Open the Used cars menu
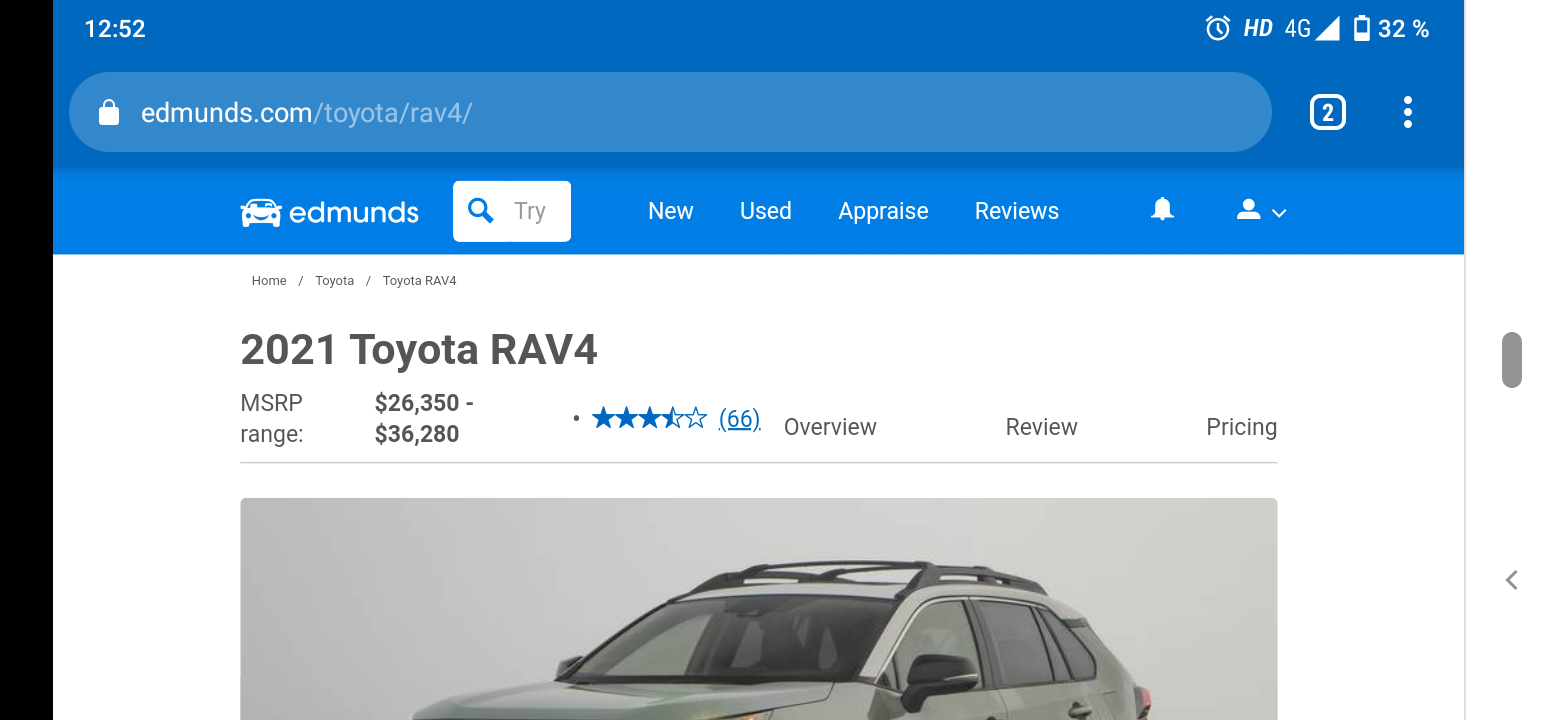This screenshot has height=720, width=1560. tap(765, 211)
